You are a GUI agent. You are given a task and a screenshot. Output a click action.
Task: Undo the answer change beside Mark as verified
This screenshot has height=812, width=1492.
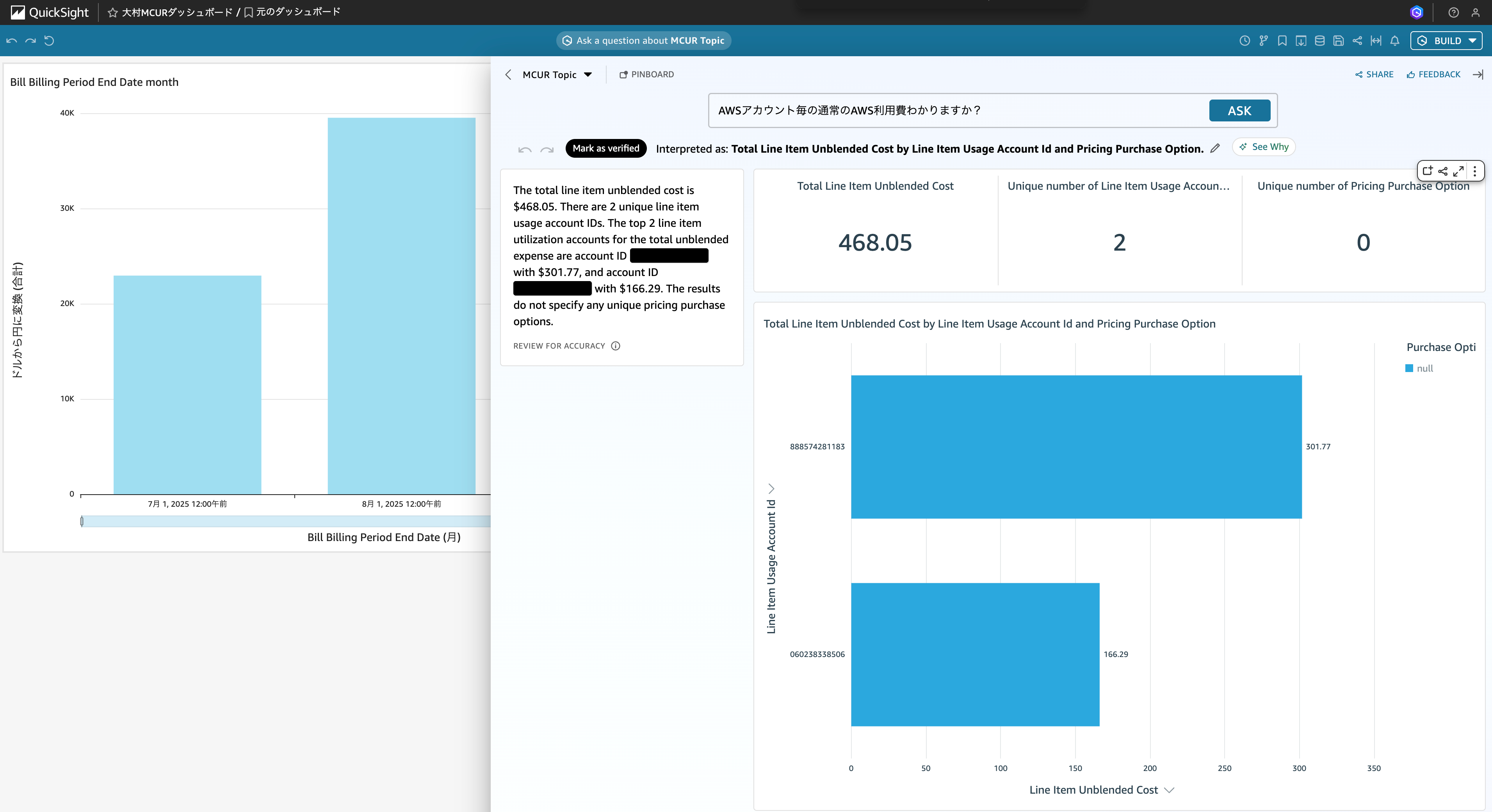coord(525,150)
